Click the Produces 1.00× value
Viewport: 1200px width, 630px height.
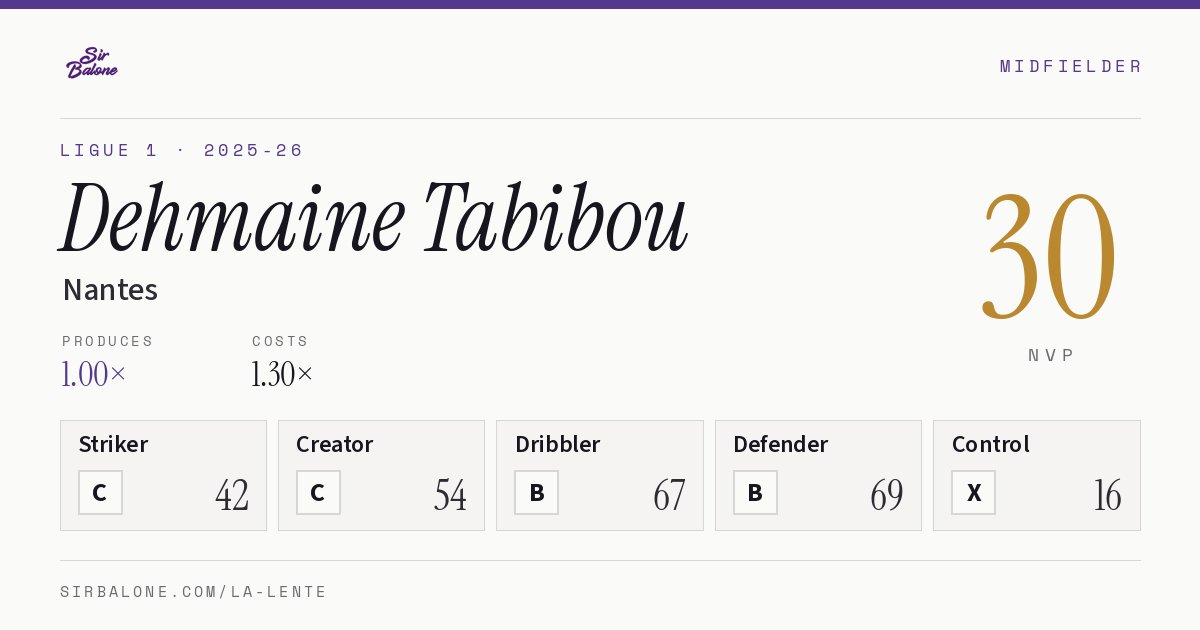coord(94,374)
